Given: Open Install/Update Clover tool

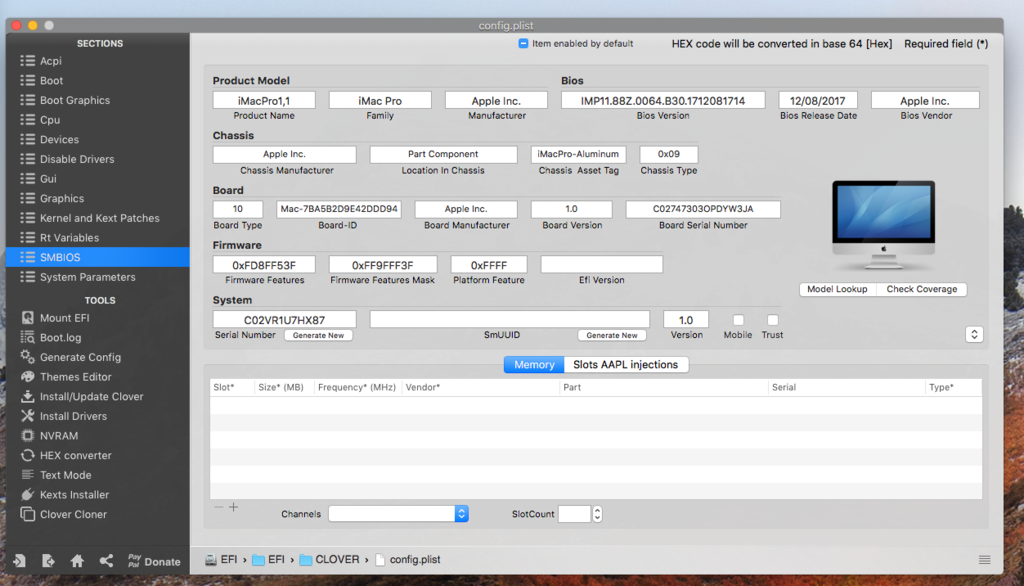Looking at the screenshot, I should click(x=90, y=397).
